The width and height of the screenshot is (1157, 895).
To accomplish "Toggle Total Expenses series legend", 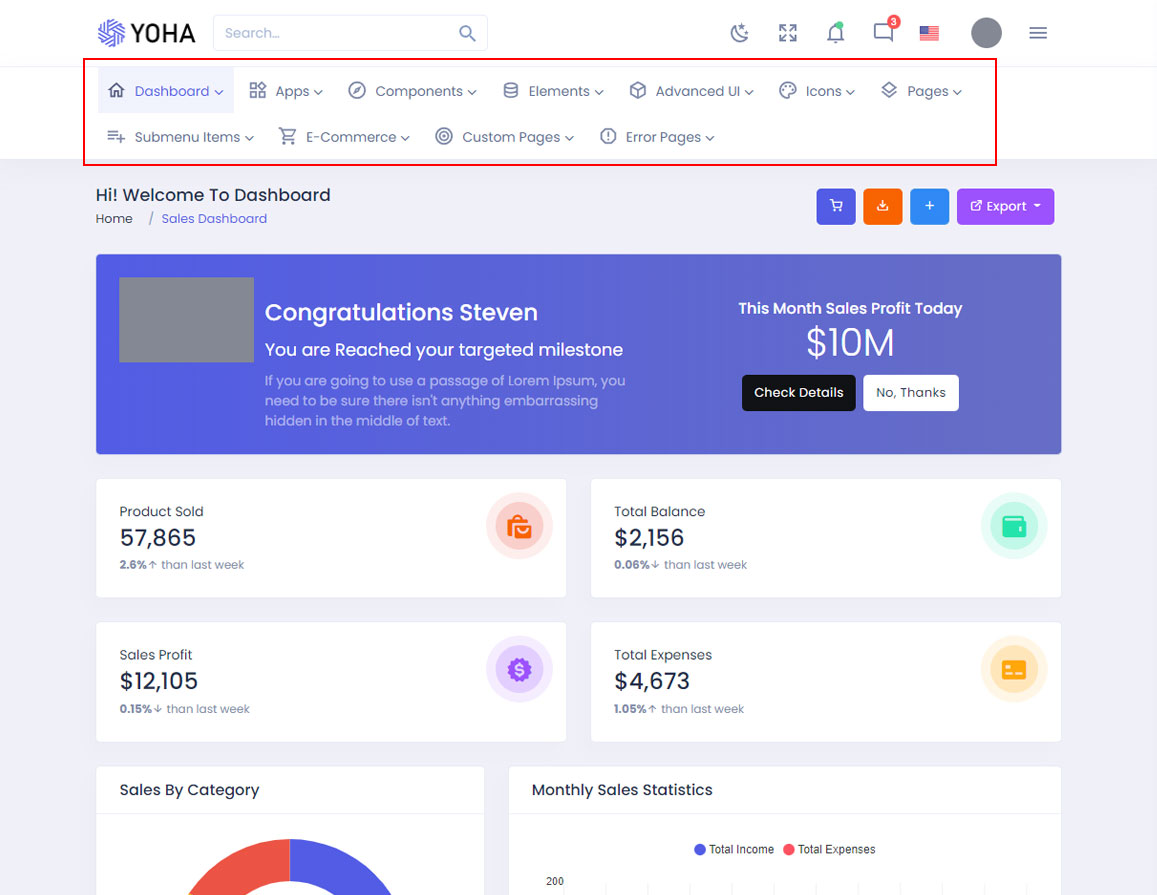I will coord(829,850).
